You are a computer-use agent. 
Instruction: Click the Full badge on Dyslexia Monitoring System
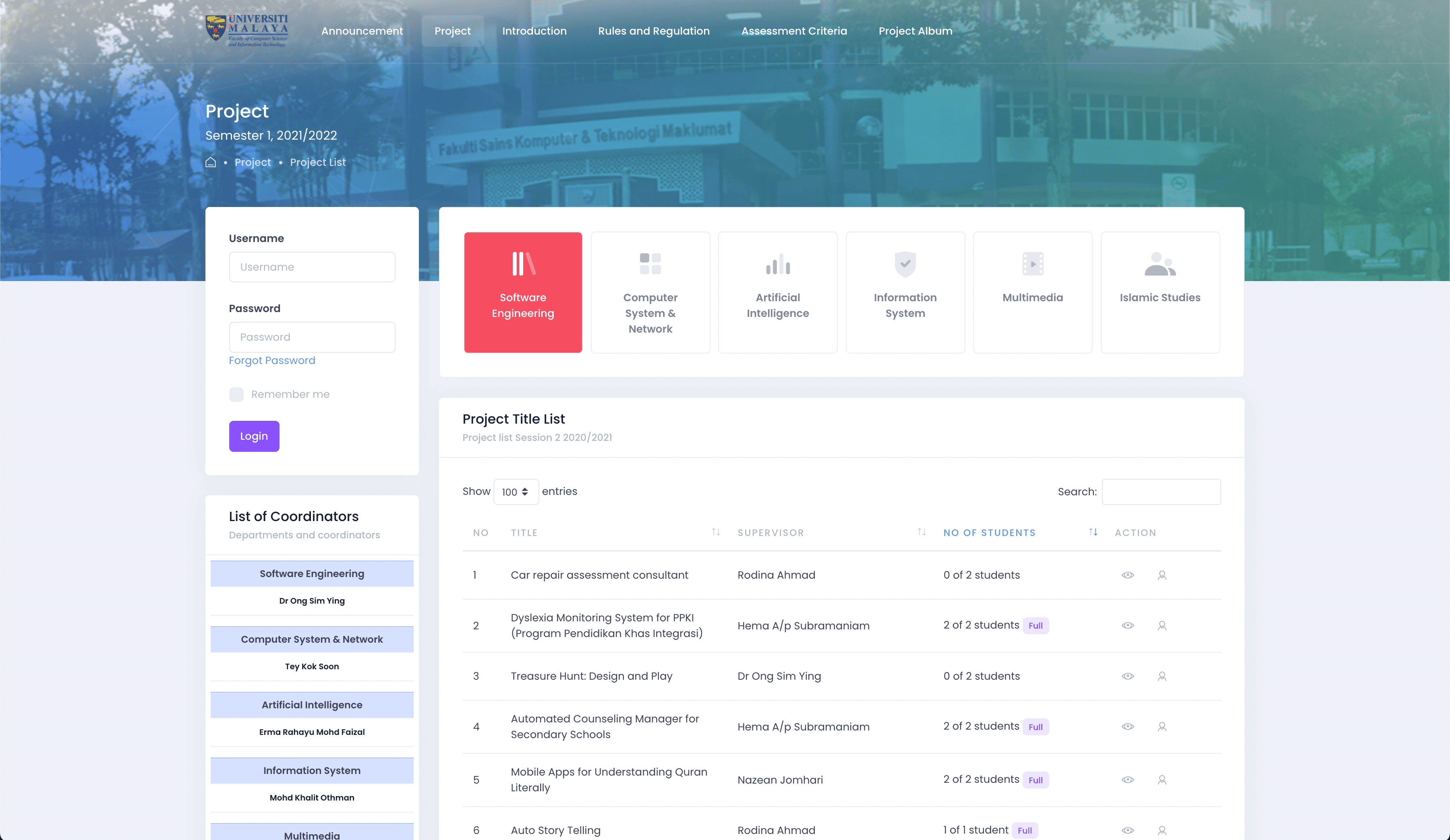point(1035,625)
